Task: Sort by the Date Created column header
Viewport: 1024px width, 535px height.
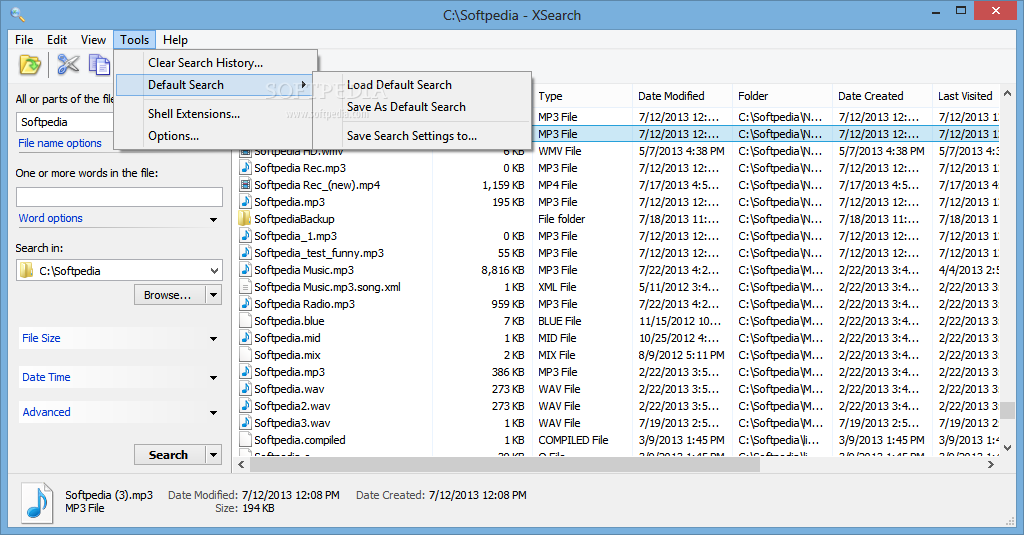Action: pos(882,96)
